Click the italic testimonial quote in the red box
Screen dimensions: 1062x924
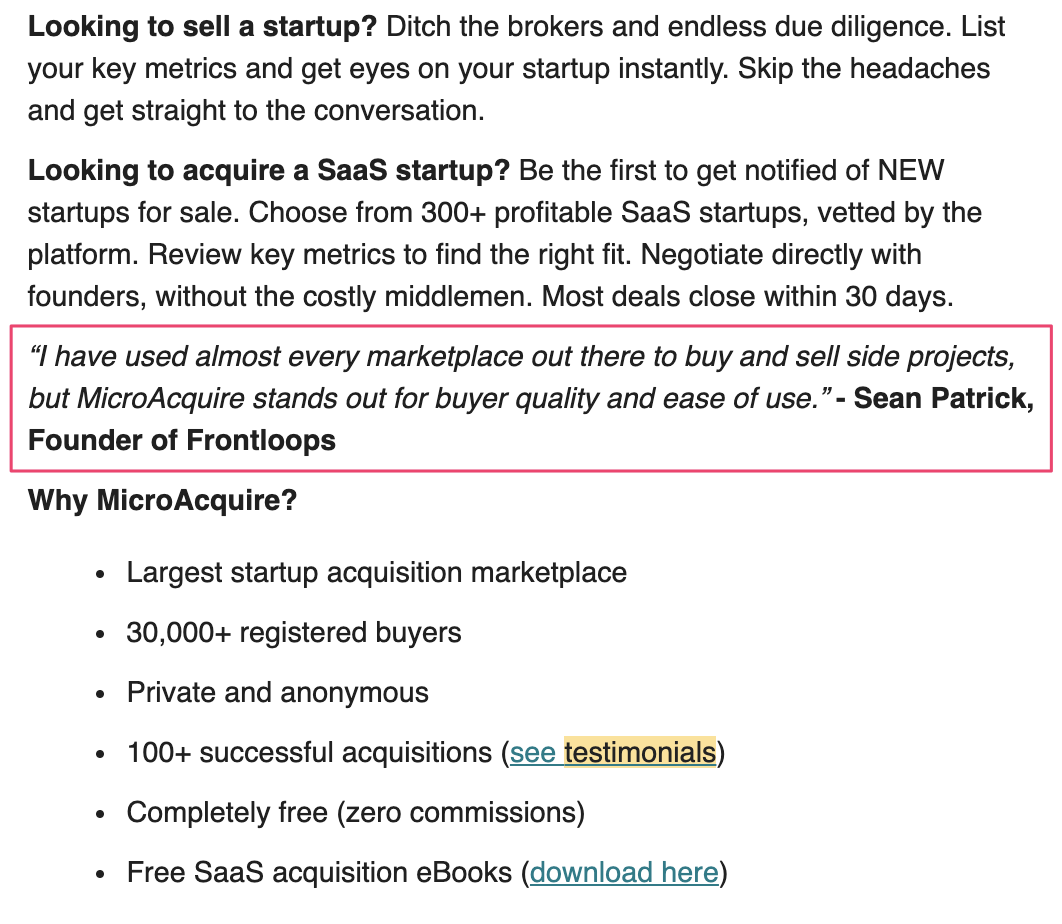point(522,377)
